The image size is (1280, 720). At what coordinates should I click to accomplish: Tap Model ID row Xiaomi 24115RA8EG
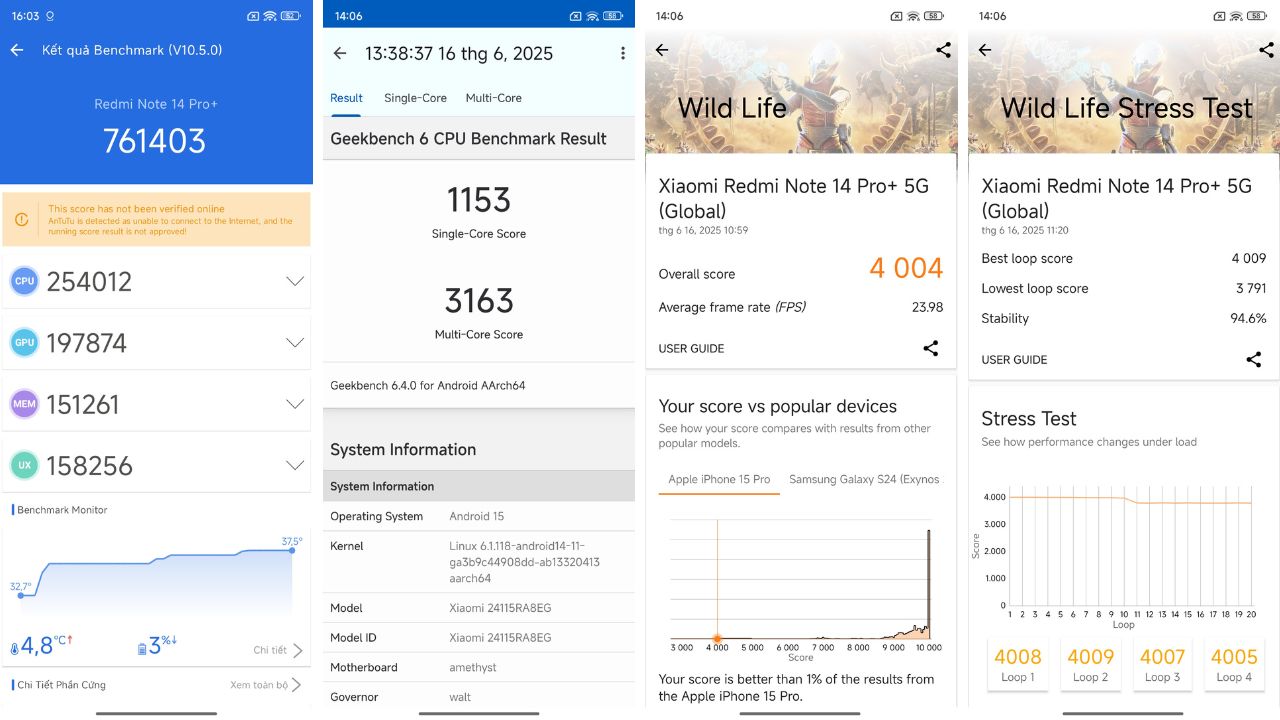click(479, 637)
